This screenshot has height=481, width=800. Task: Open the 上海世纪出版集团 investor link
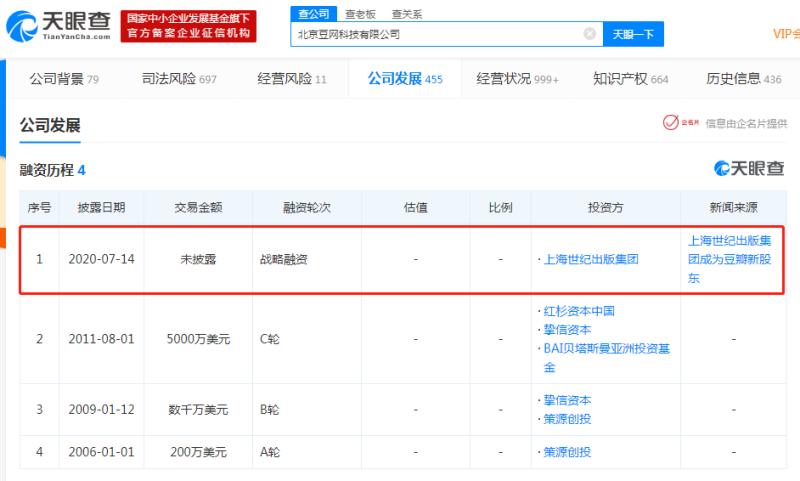pyautogui.click(x=591, y=259)
